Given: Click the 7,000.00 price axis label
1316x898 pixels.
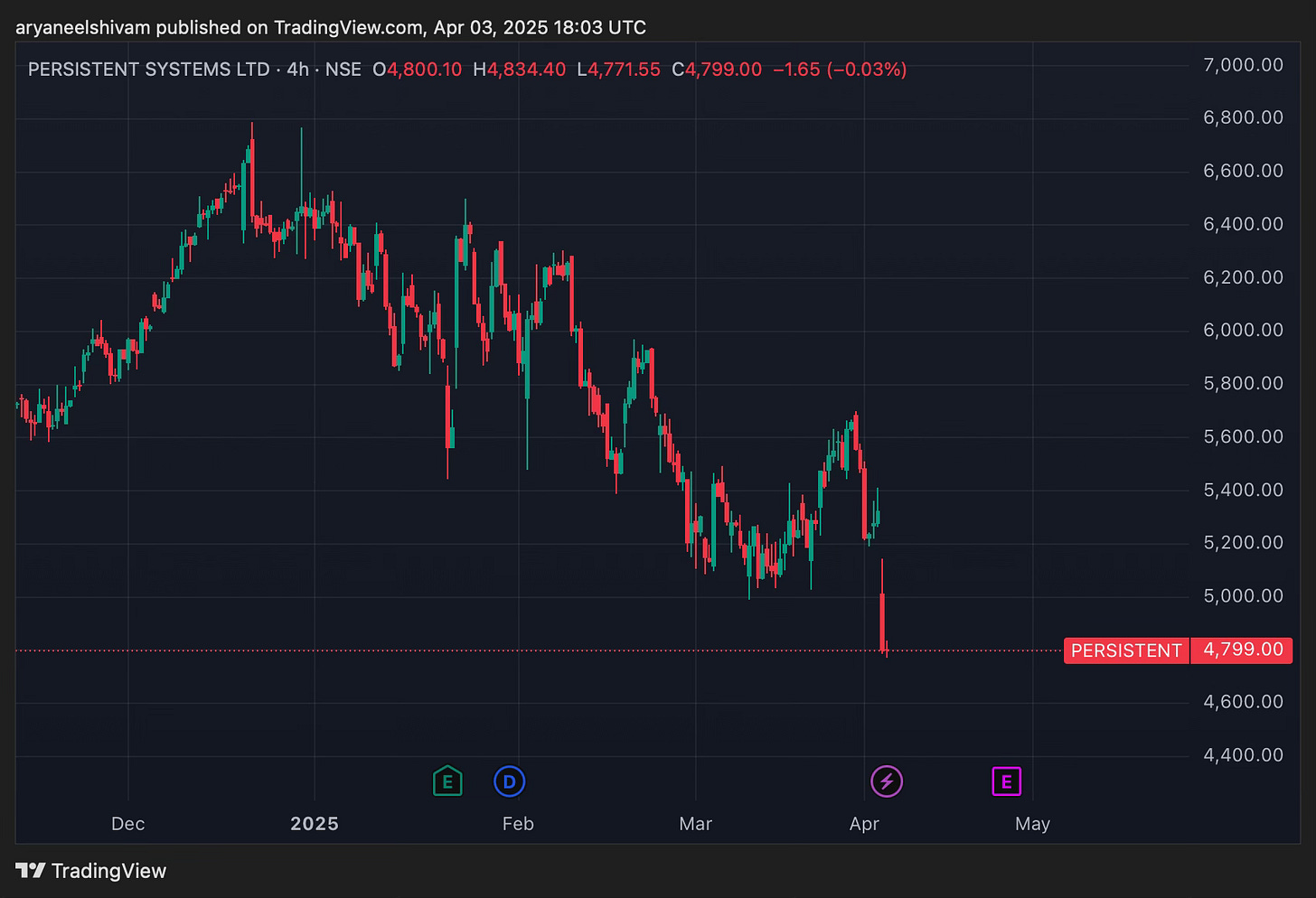Looking at the screenshot, I should (1243, 65).
